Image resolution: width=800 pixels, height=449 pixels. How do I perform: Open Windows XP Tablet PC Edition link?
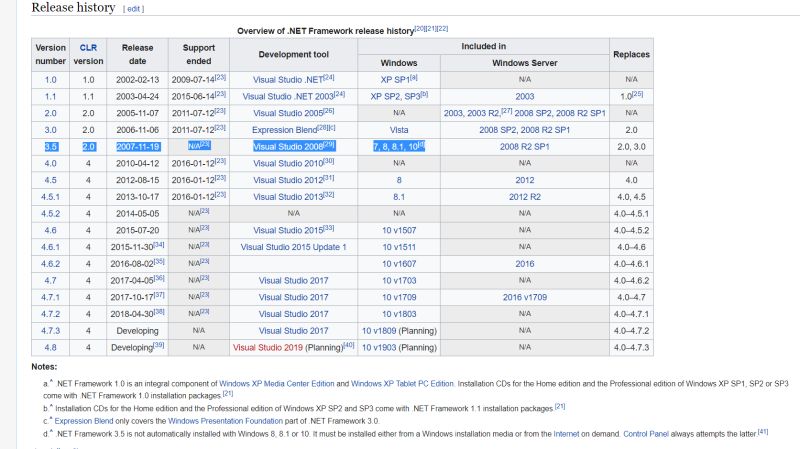click(402, 384)
